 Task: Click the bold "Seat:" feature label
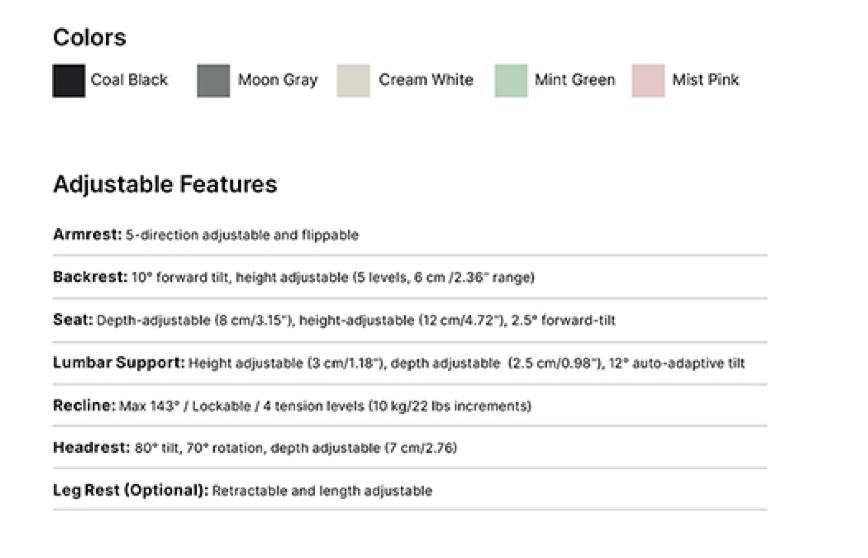(73, 320)
